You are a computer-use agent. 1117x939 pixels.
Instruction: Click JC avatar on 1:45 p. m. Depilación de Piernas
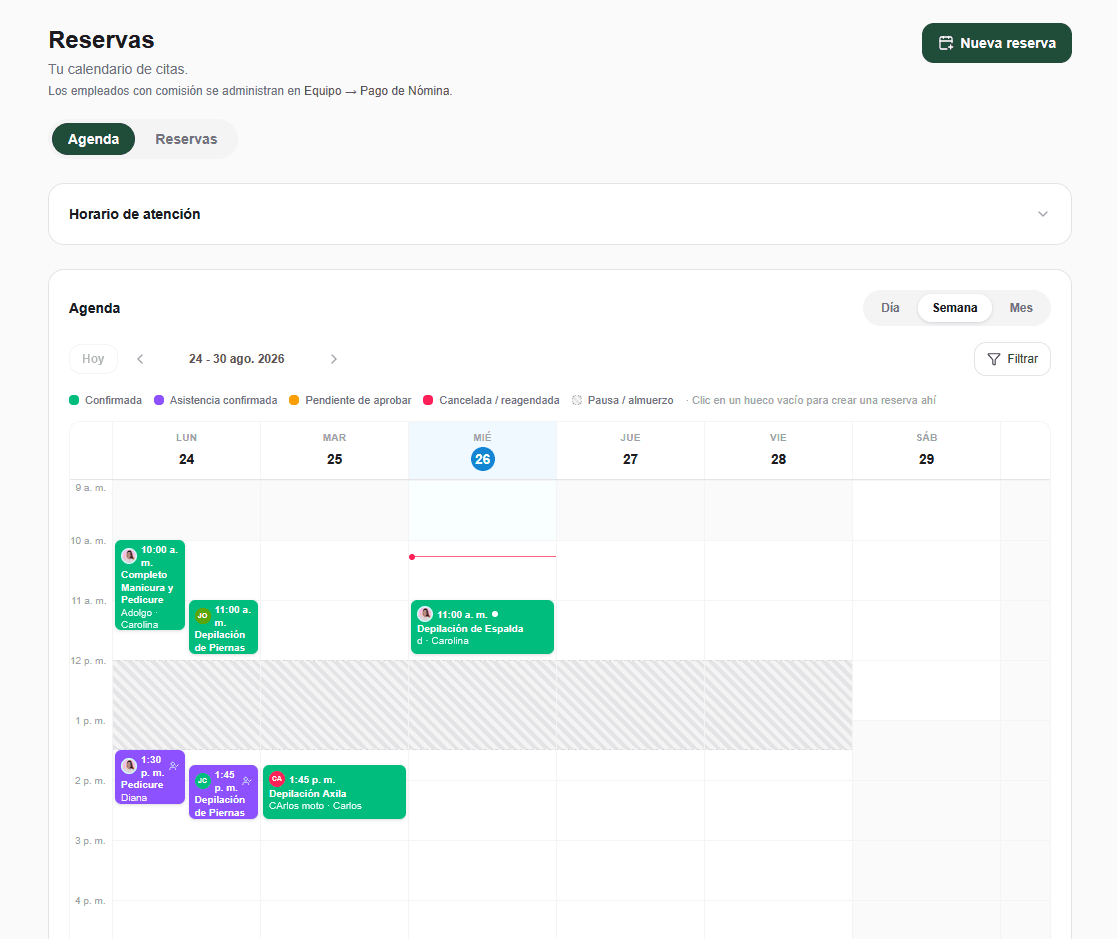[x=203, y=781]
